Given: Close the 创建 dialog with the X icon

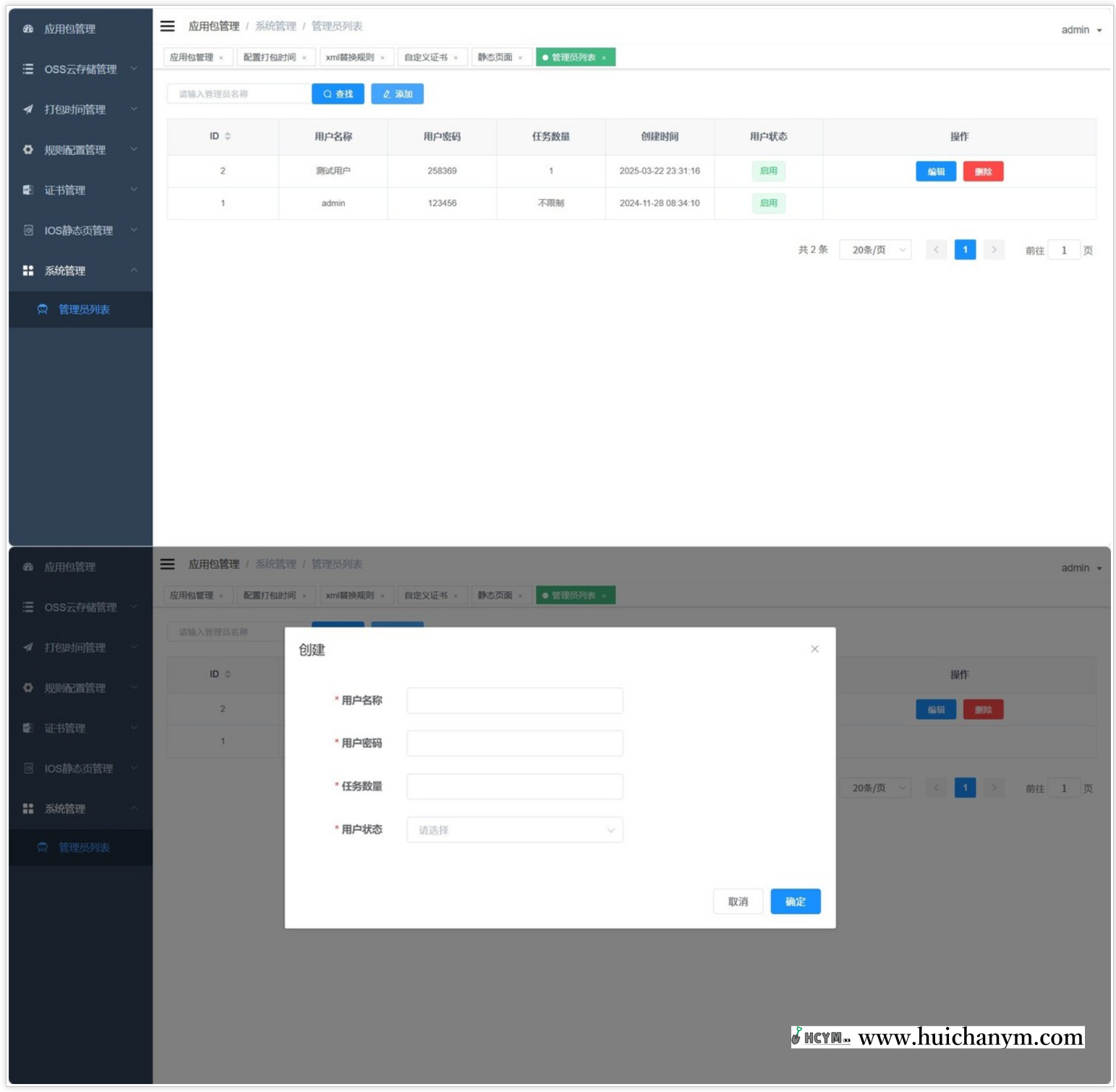Looking at the screenshot, I should [814, 649].
